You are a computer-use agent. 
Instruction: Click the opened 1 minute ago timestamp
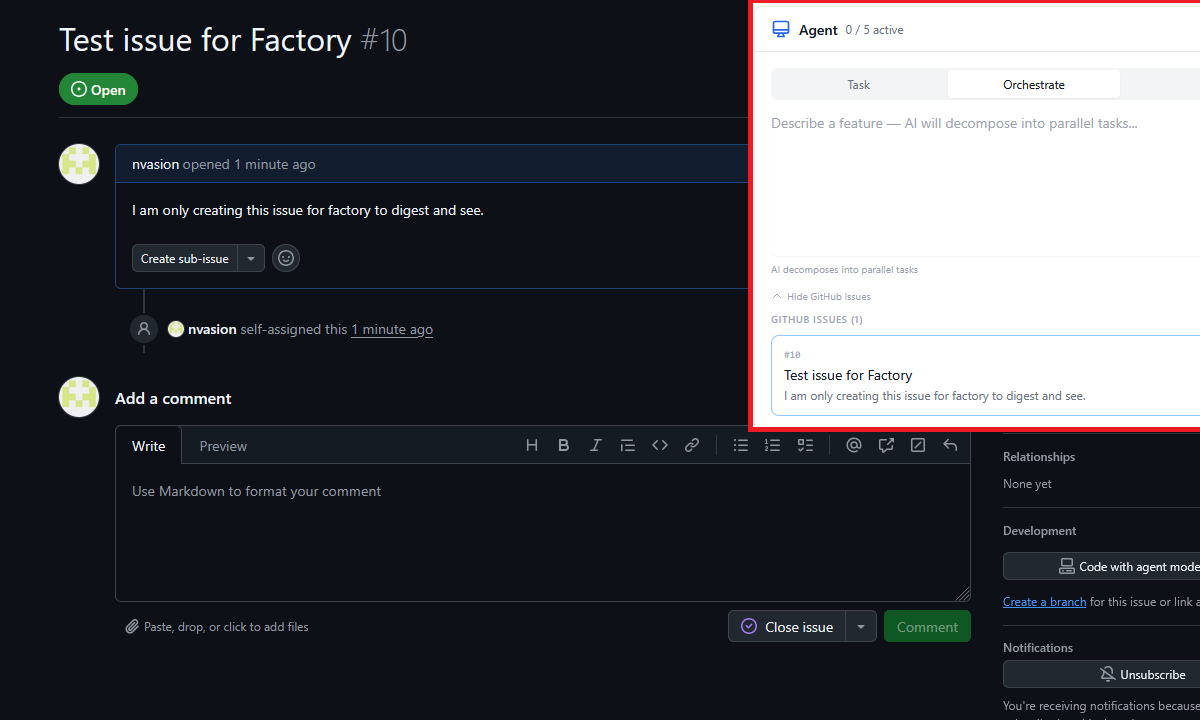[275, 164]
